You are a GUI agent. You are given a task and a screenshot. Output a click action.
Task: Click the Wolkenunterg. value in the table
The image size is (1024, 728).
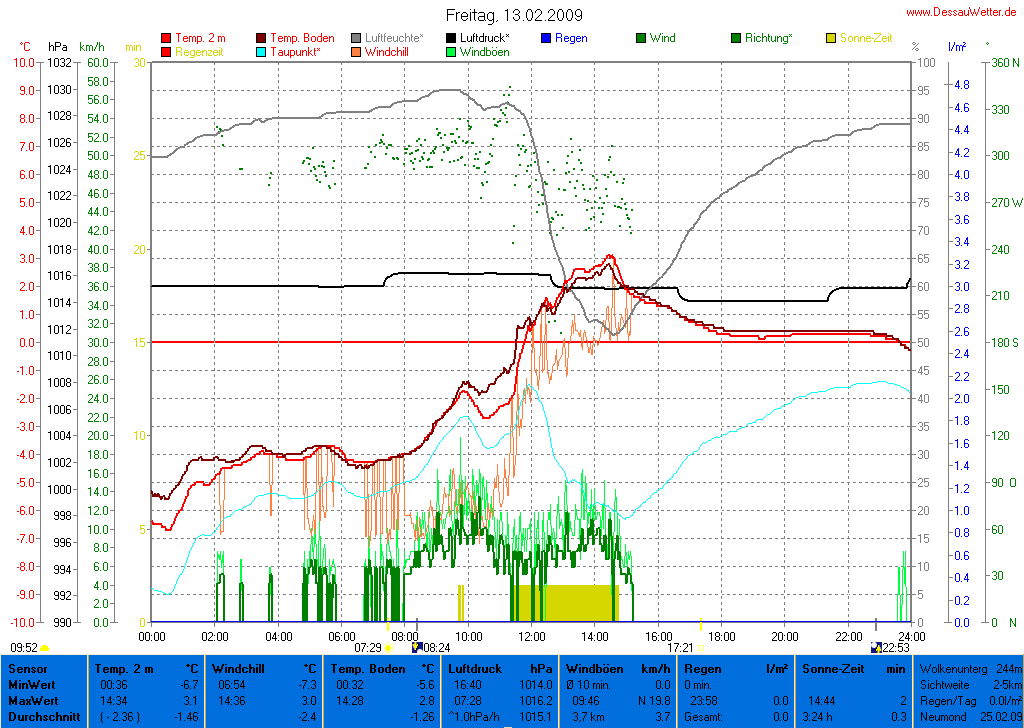click(x=1009, y=667)
